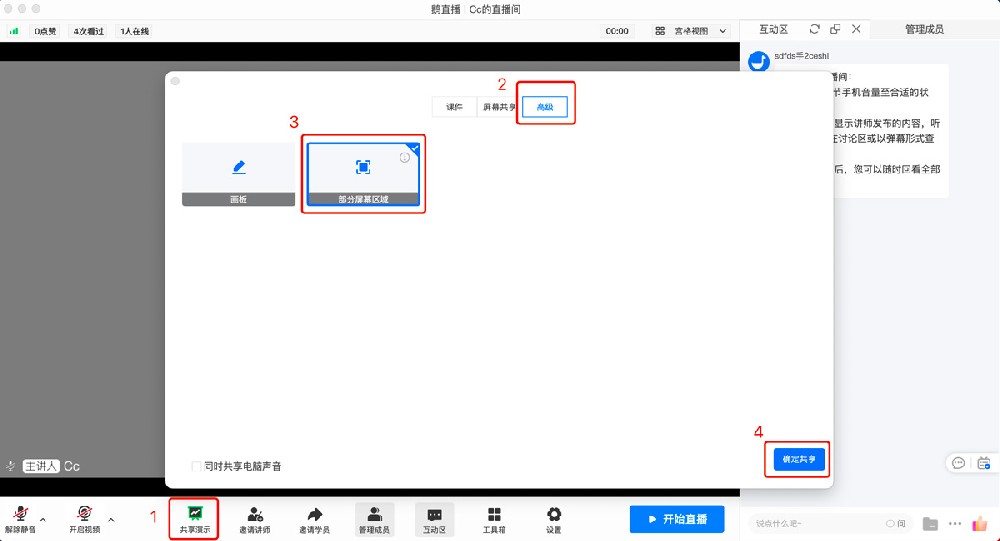Switch to the 课件 tab

(x=454, y=107)
